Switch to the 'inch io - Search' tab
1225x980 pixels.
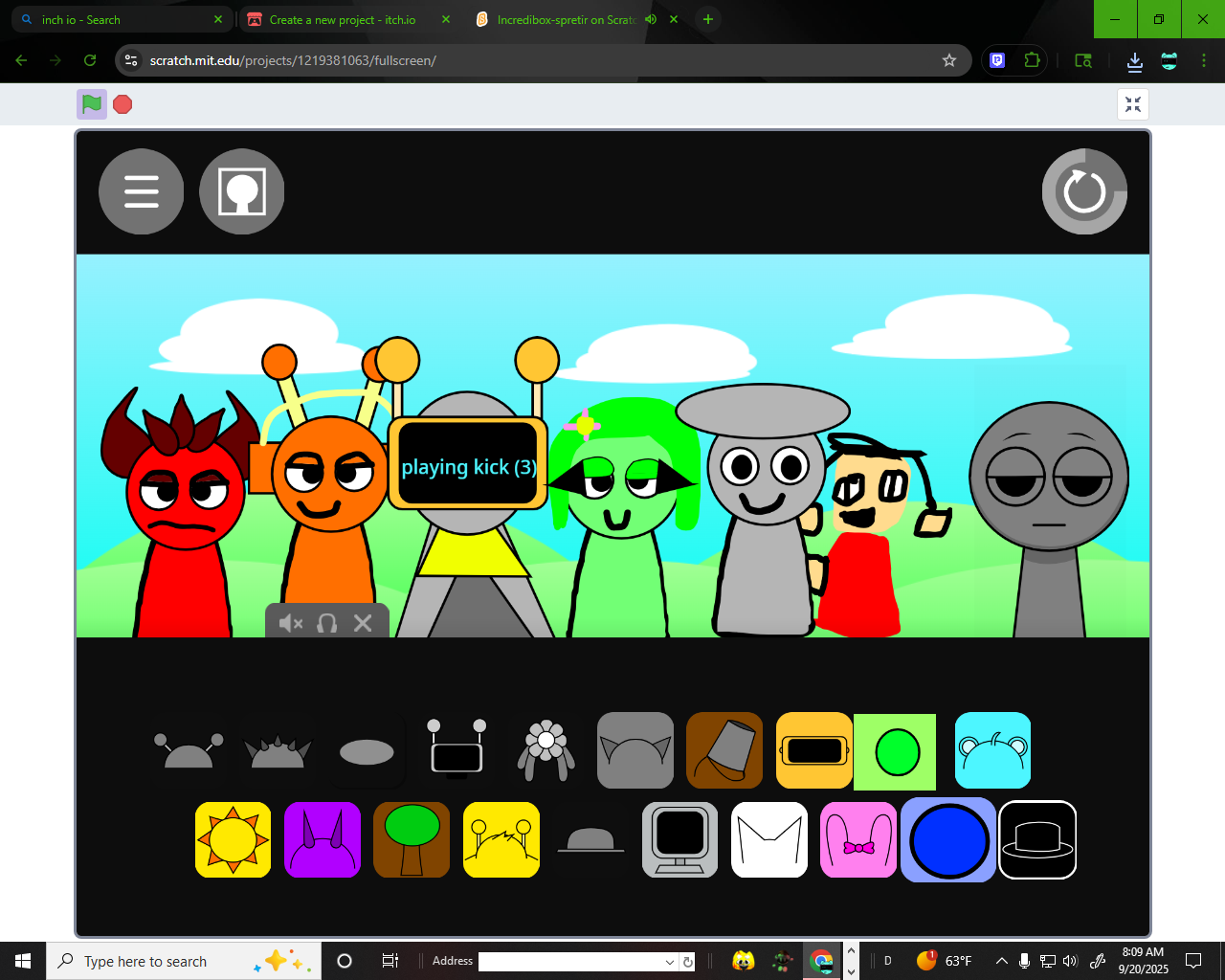pyautogui.click(x=120, y=19)
